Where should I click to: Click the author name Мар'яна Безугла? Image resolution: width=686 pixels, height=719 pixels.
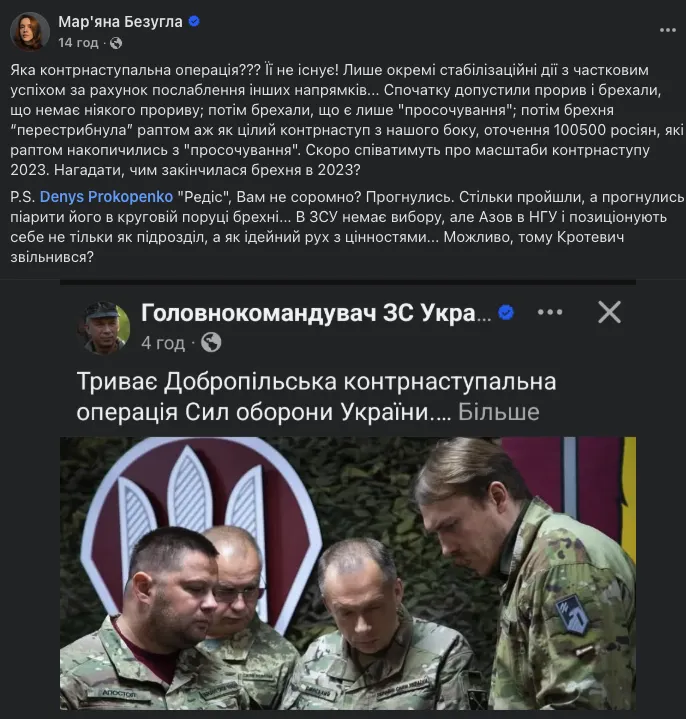(120, 21)
